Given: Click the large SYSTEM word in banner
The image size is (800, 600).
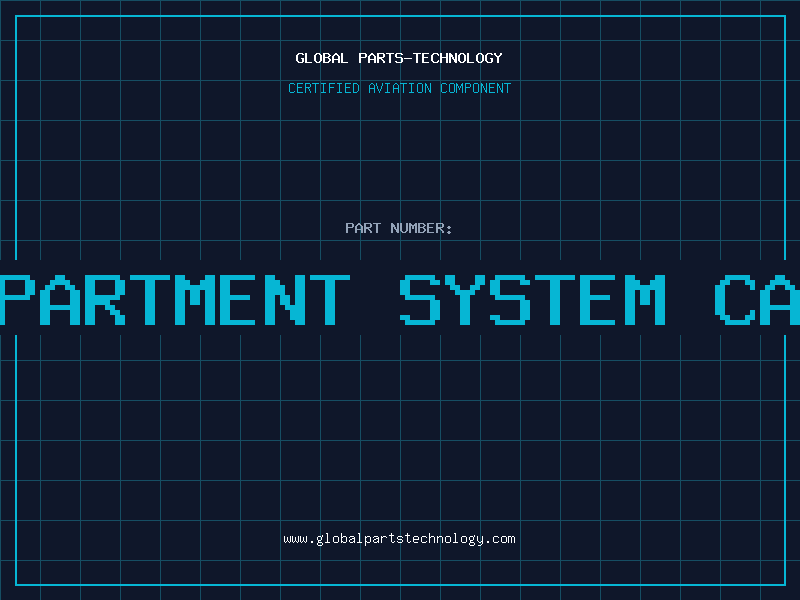Looking at the screenshot, I should point(533,300).
